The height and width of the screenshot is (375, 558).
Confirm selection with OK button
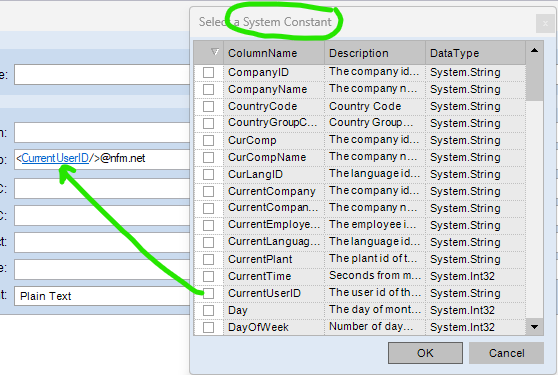[x=425, y=353]
